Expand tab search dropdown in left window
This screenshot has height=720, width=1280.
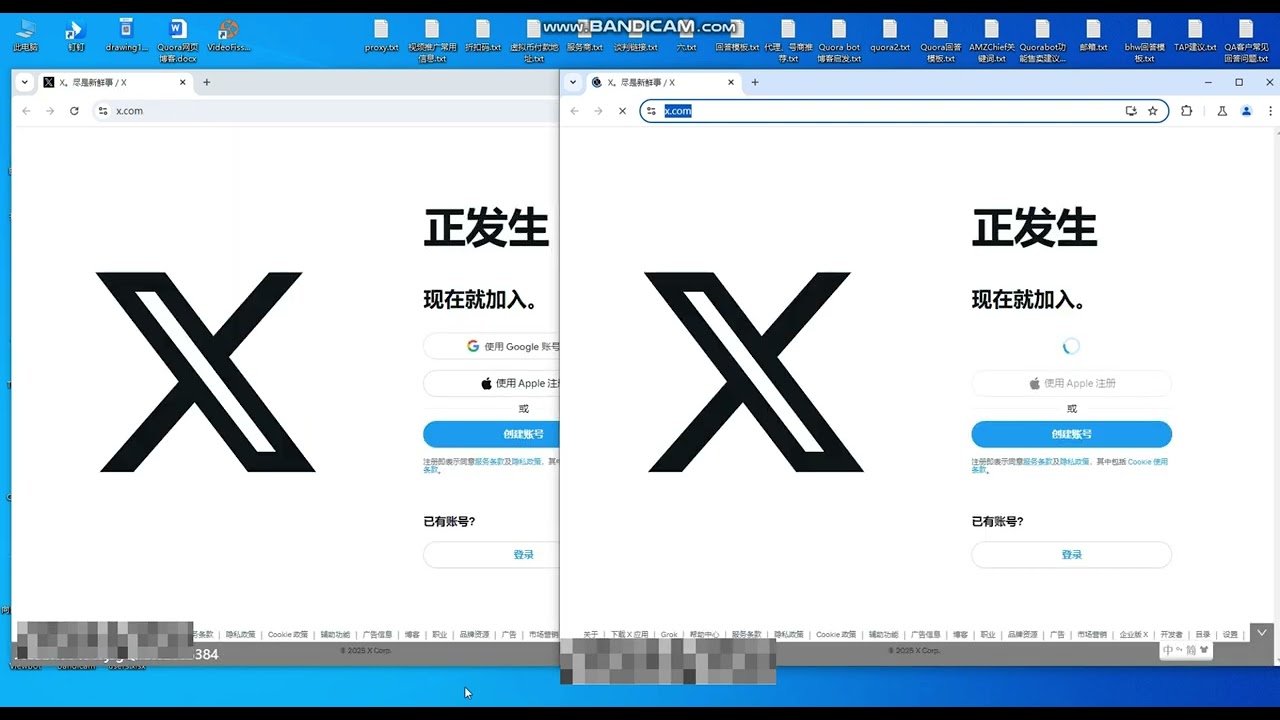[x=24, y=82]
